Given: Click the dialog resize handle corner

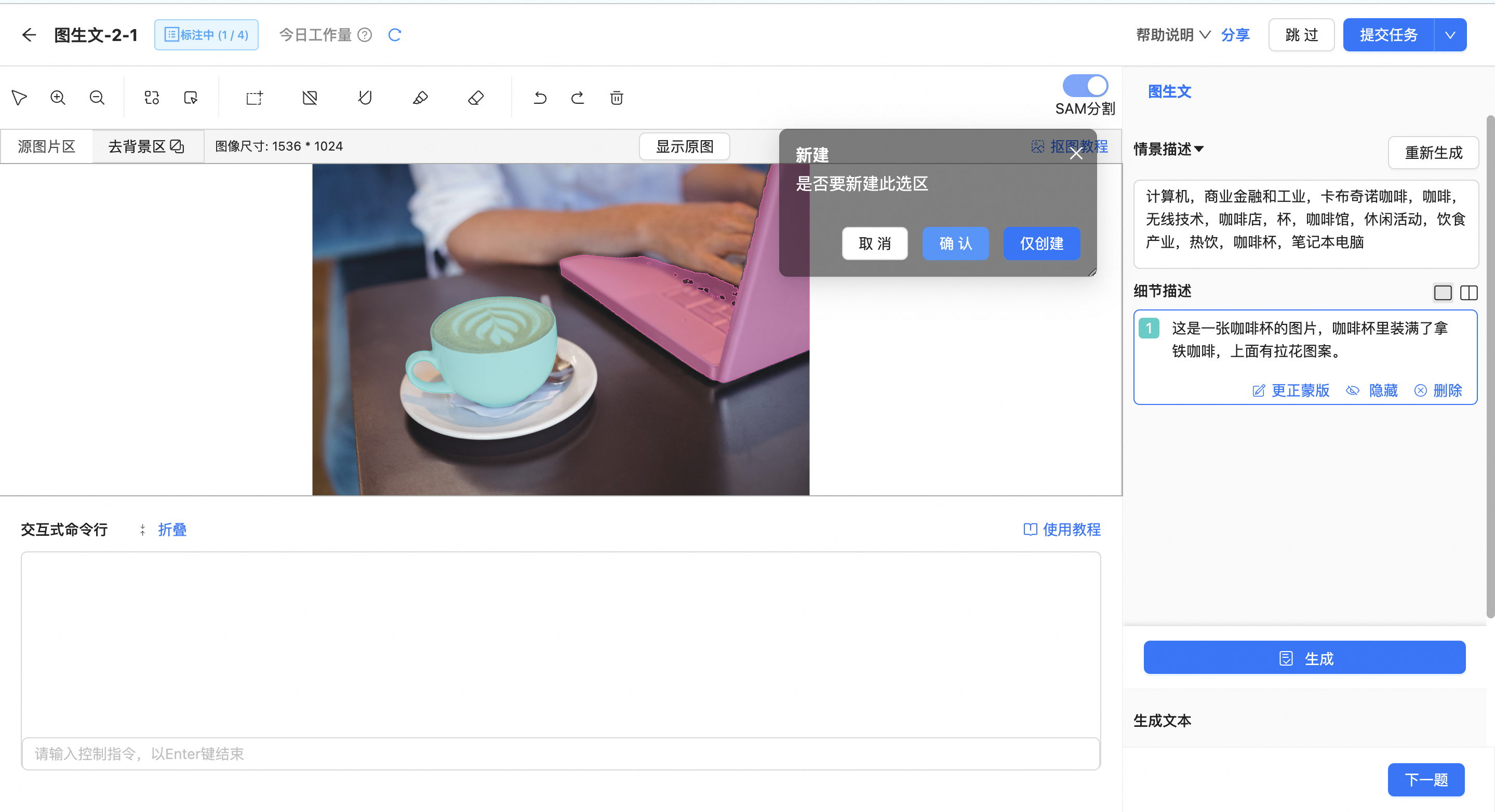Looking at the screenshot, I should (1092, 272).
